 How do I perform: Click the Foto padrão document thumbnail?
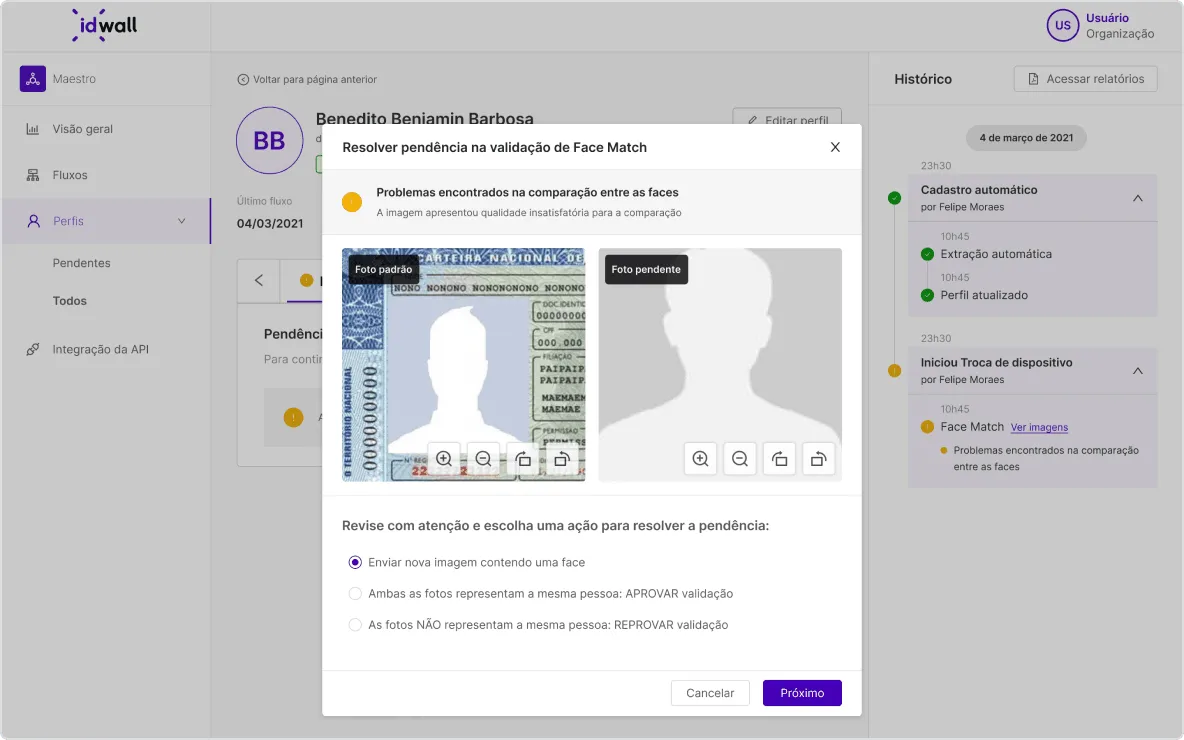464,365
